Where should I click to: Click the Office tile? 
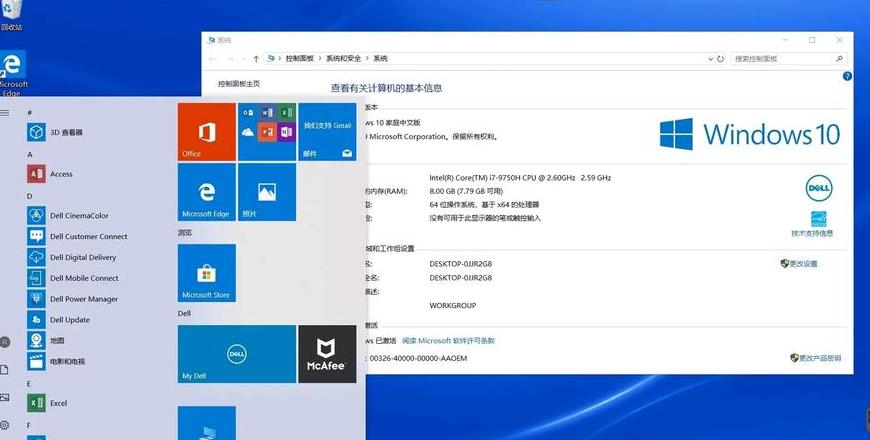206,132
